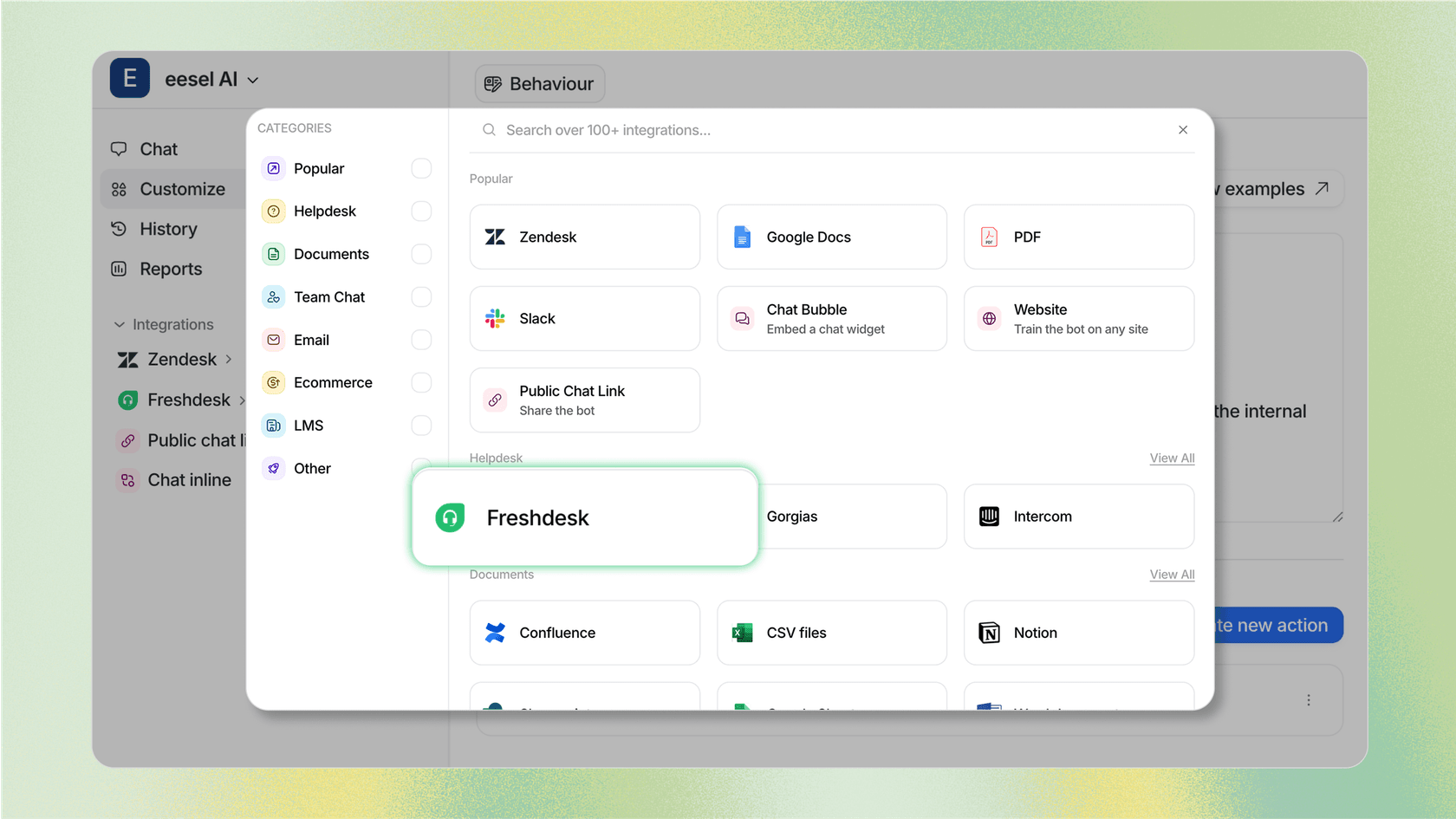Viewport: 1456px width, 819px height.
Task: Click the Popular category icon
Action: 274,168
